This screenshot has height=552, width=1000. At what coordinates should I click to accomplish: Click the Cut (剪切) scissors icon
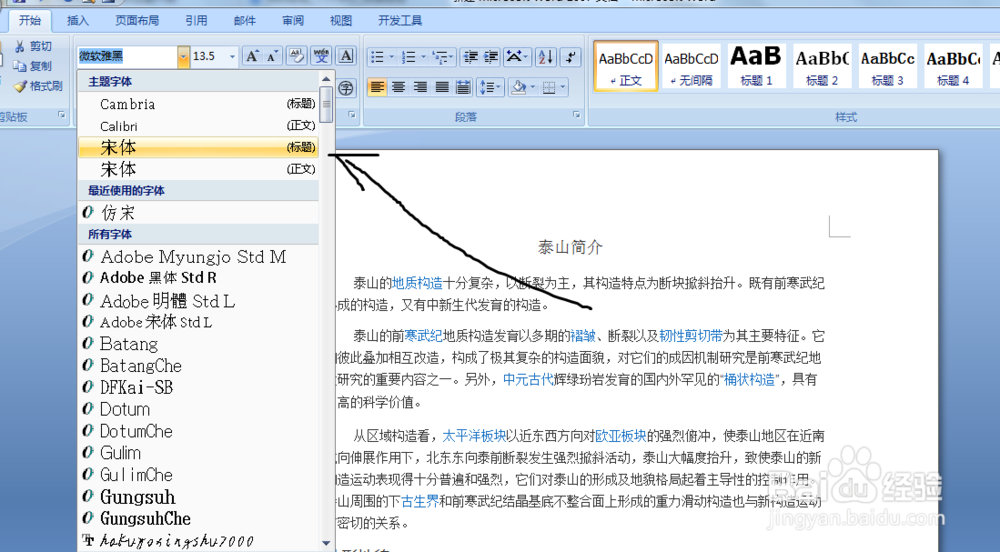point(19,47)
